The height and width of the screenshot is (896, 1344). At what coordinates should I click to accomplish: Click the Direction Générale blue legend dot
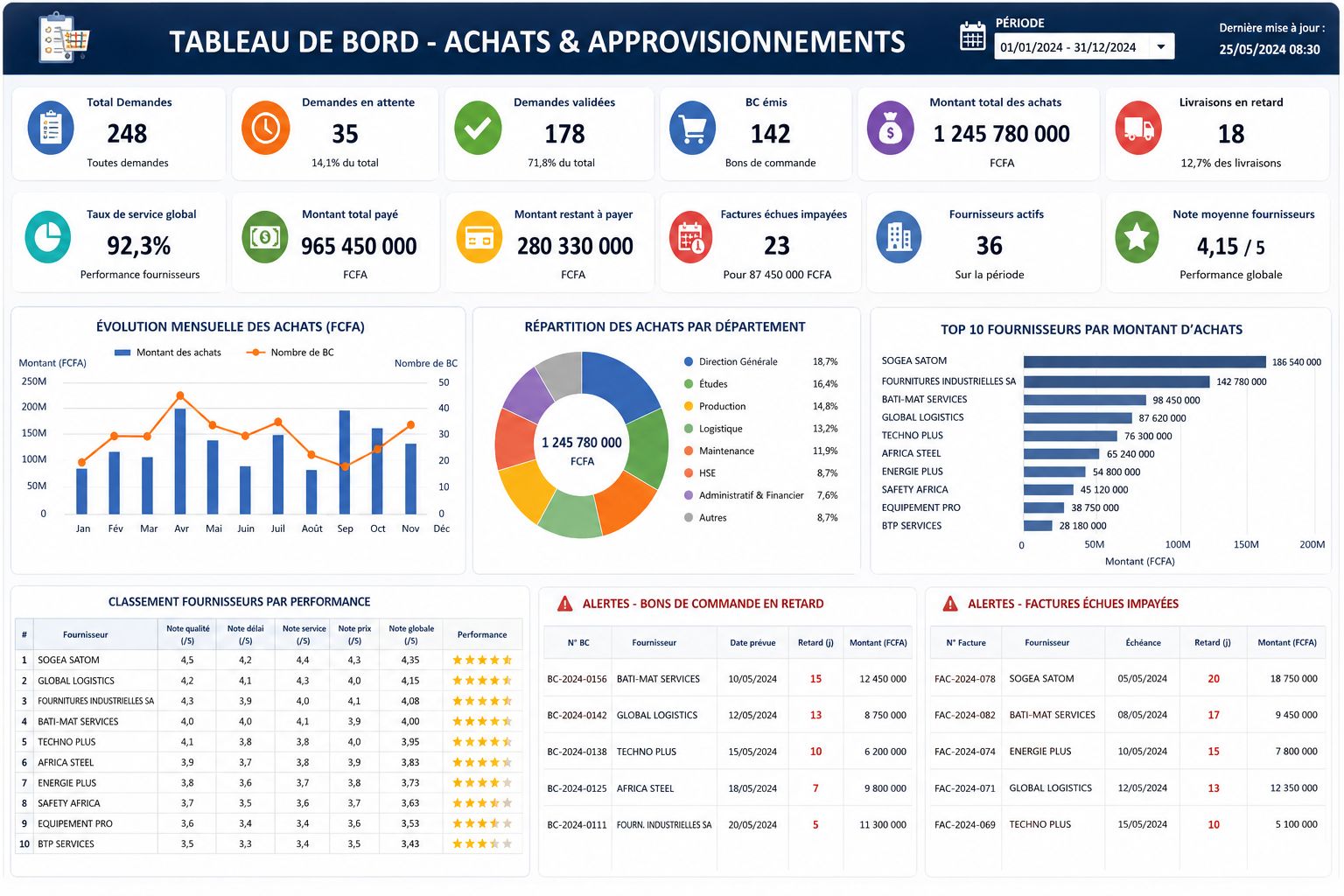click(x=689, y=361)
